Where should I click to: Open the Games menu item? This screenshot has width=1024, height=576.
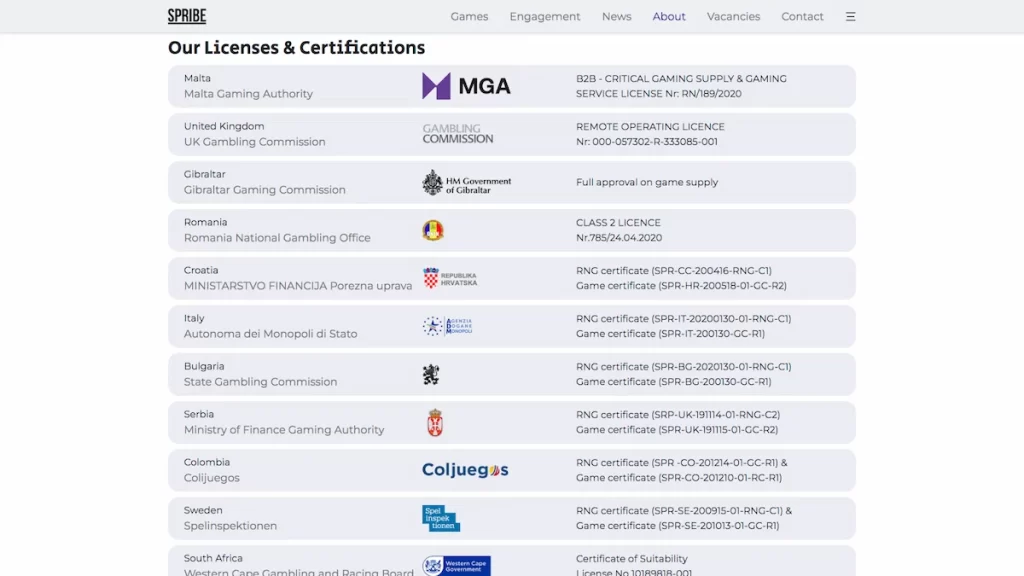tap(469, 16)
